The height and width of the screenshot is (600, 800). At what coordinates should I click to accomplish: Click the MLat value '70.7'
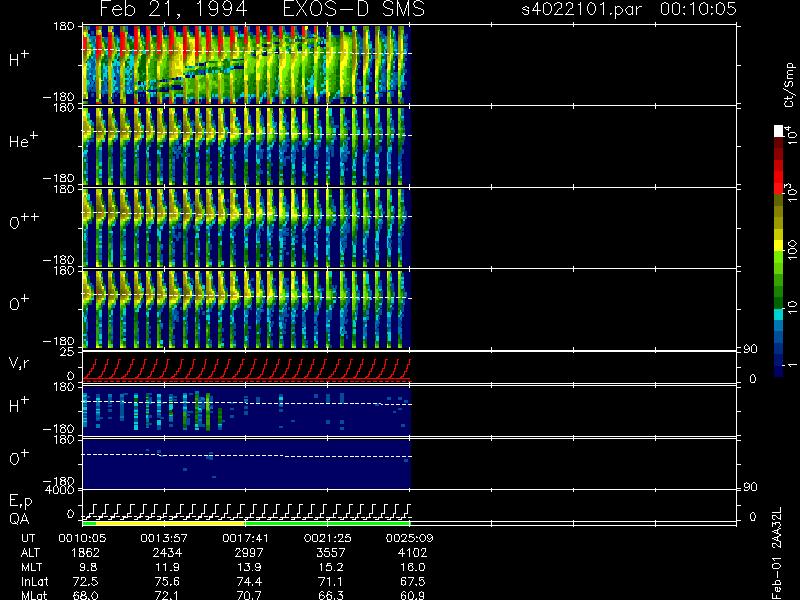(249, 595)
